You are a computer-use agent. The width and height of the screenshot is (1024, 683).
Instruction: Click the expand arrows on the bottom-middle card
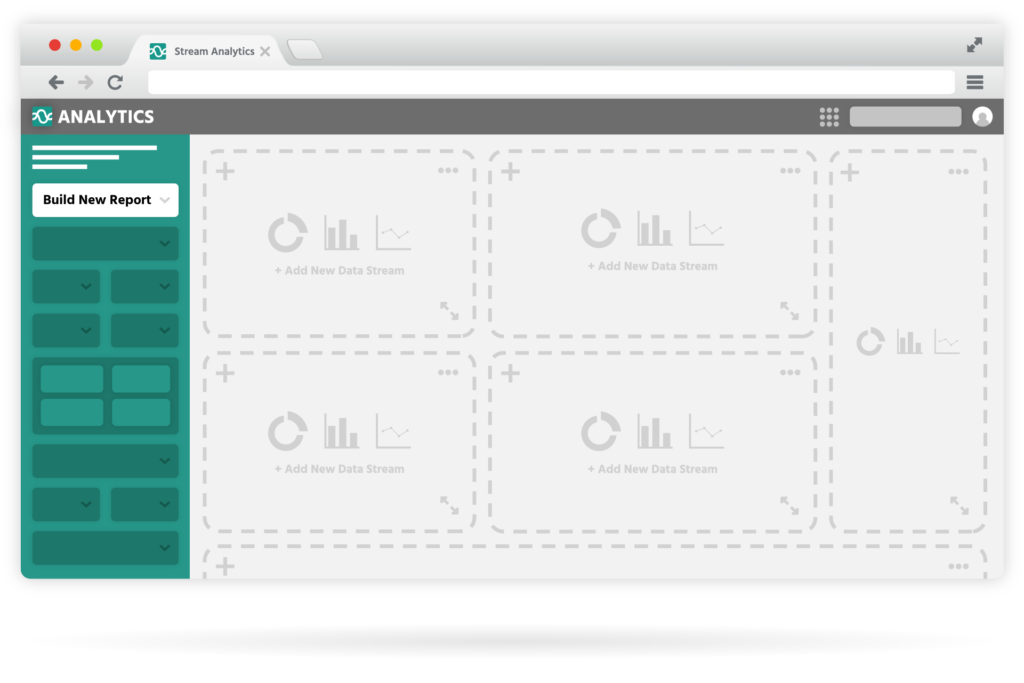[x=790, y=505]
